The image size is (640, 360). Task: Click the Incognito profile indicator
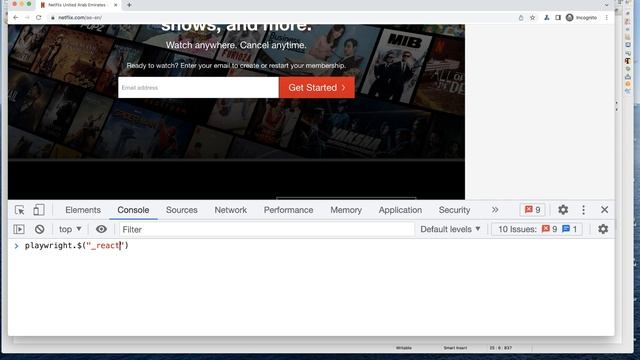(x=581, y=18)
